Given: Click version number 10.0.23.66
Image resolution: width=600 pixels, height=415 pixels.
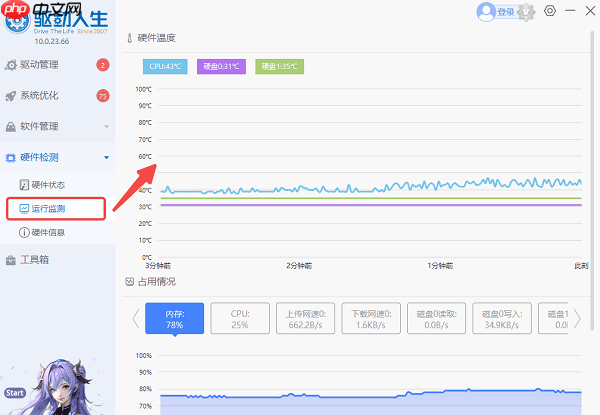Looking at the screenshot, I should pos(52,41).
